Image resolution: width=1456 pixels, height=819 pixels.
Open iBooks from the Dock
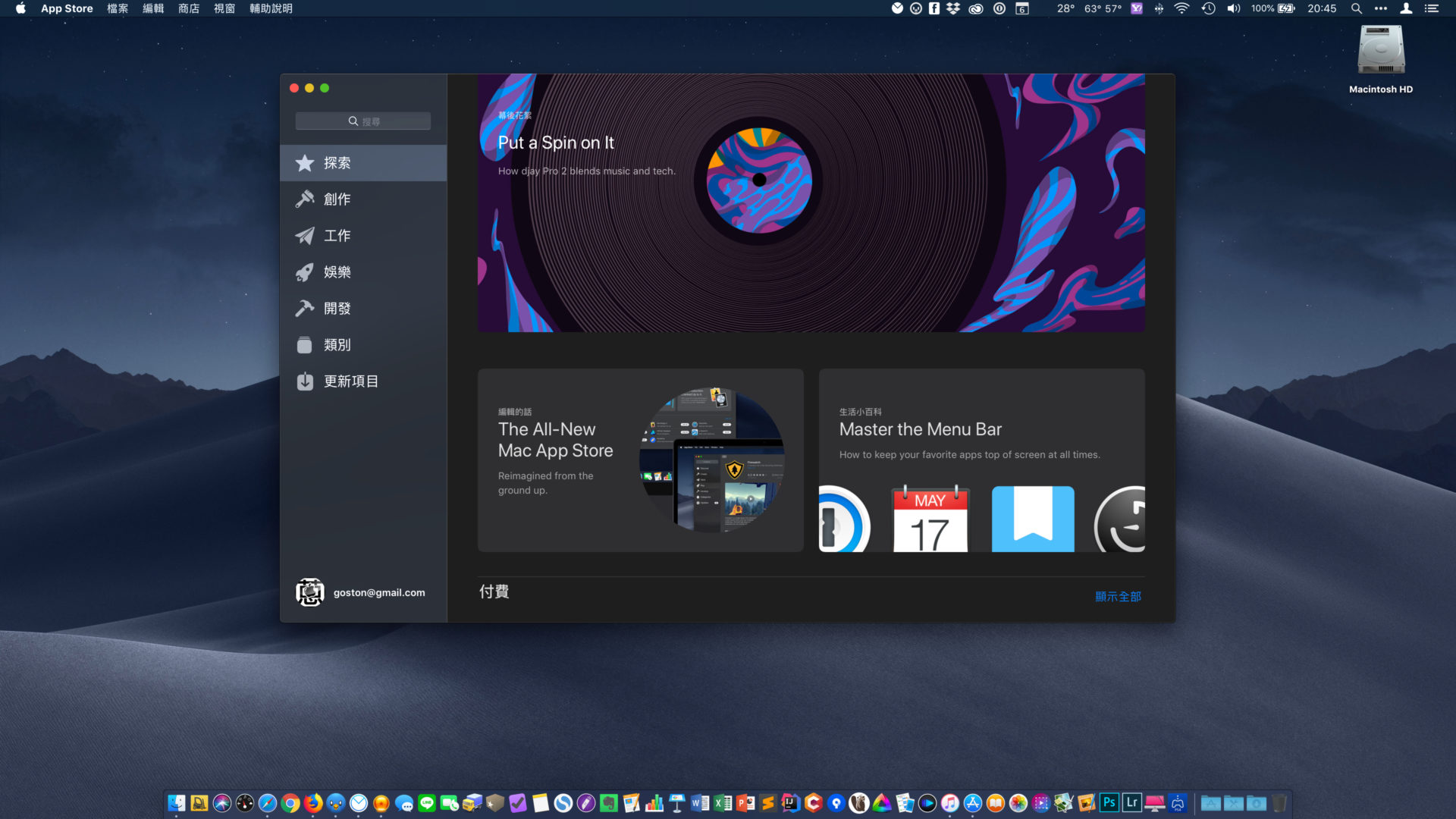pos(996,803)
